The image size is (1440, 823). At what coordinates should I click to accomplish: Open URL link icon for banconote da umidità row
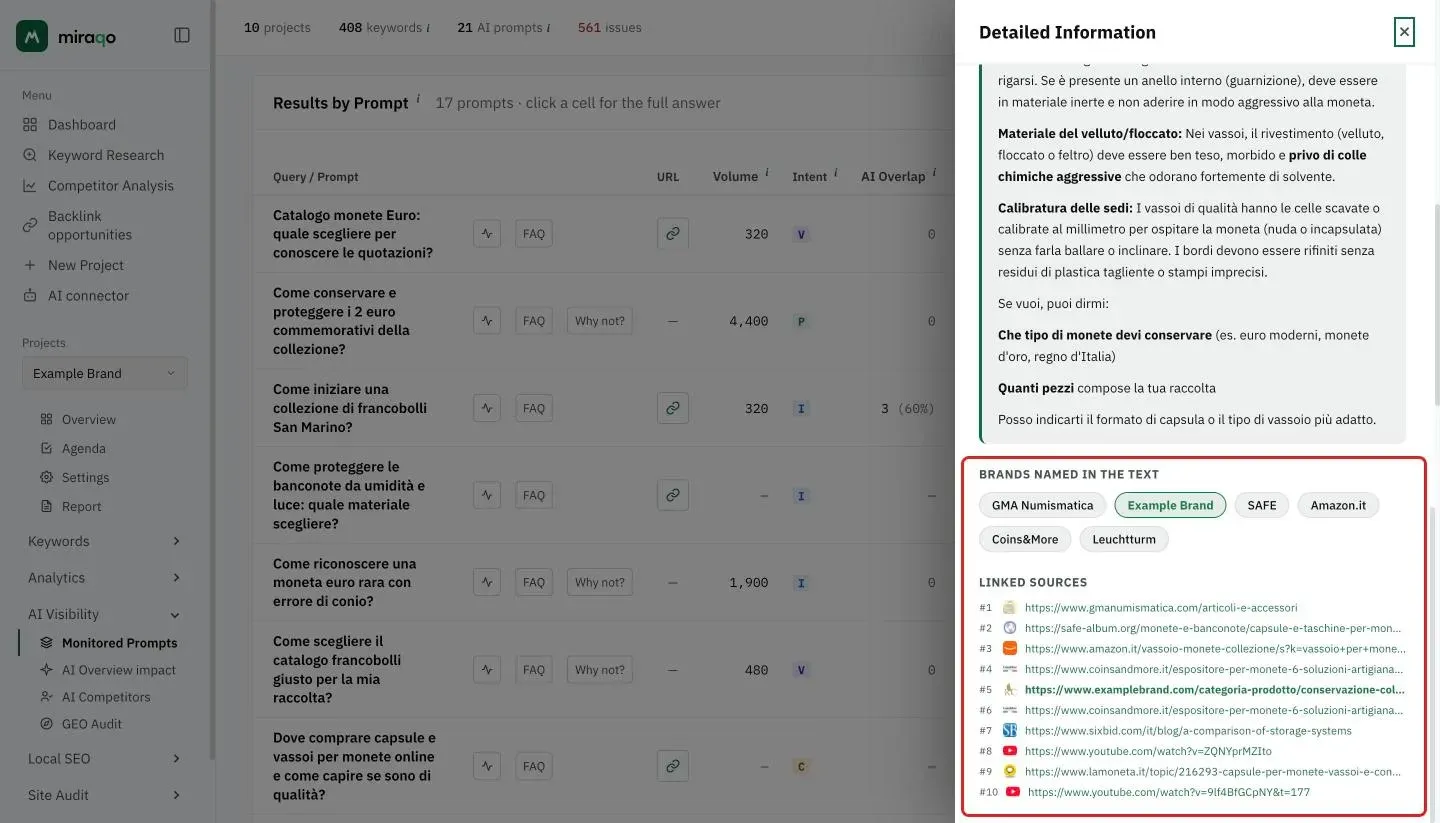coord(673,495)
